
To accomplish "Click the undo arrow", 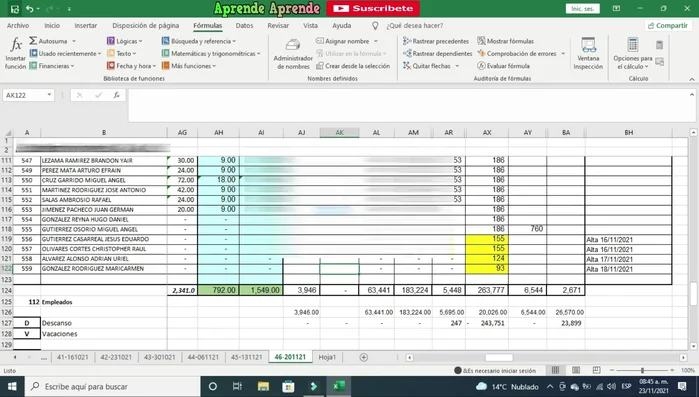I will coord(29,8).
